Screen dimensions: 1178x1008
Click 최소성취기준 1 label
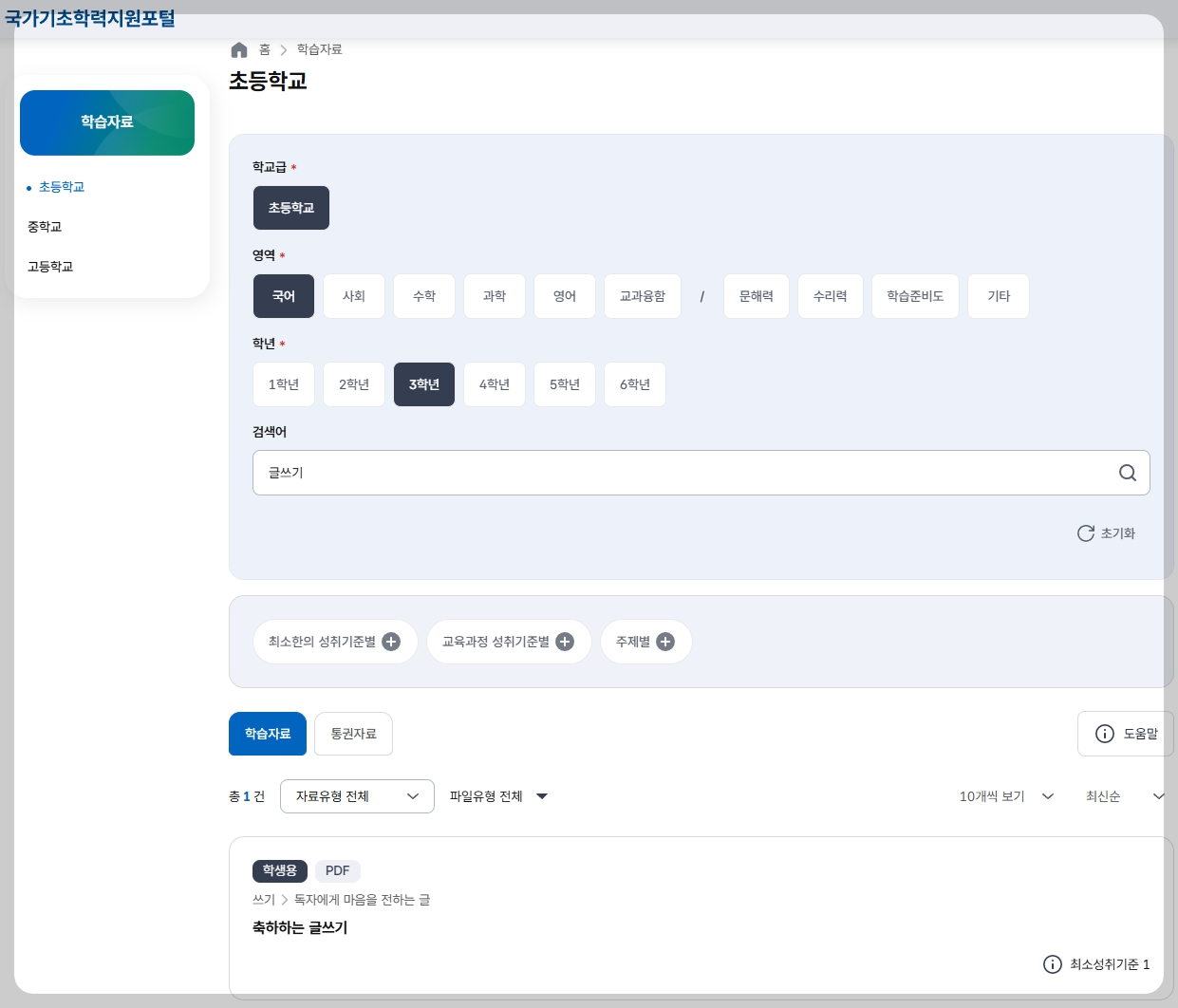pos(1110,964)
